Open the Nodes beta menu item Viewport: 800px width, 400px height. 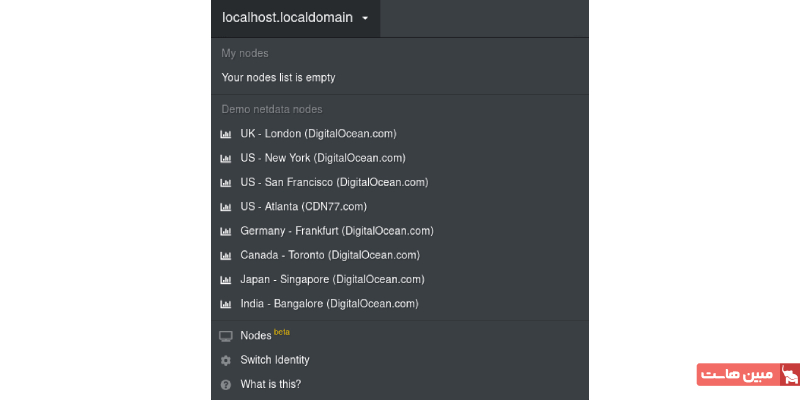tap(256, 336)
